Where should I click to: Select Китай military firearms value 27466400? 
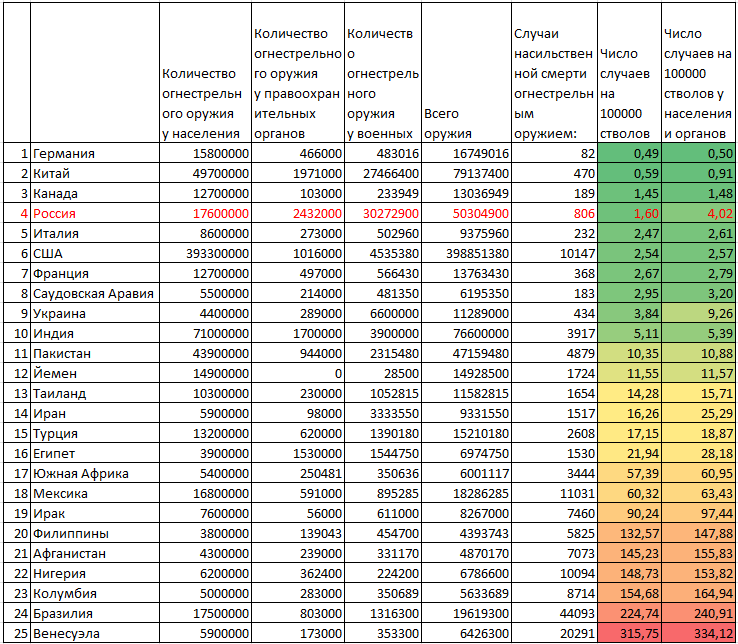point(383,174)
